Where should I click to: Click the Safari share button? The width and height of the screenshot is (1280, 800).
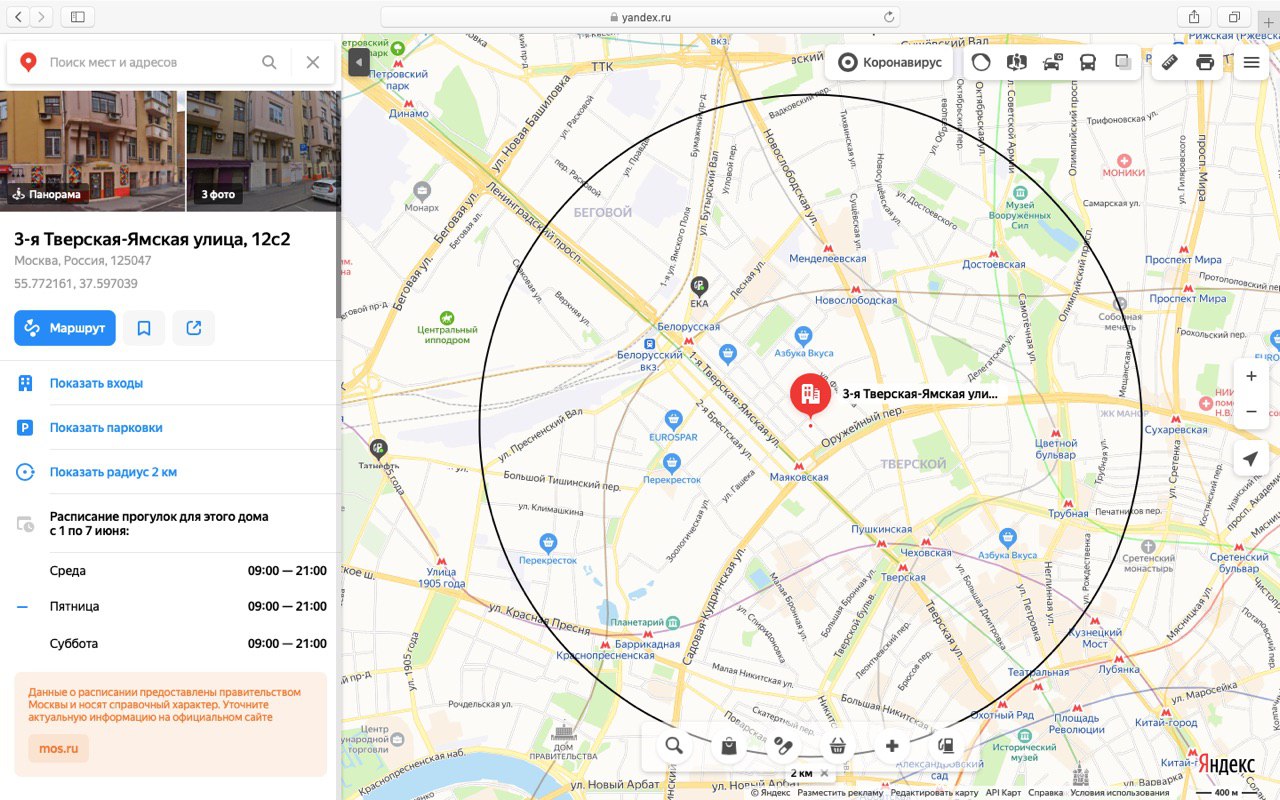pos(1194,17)
